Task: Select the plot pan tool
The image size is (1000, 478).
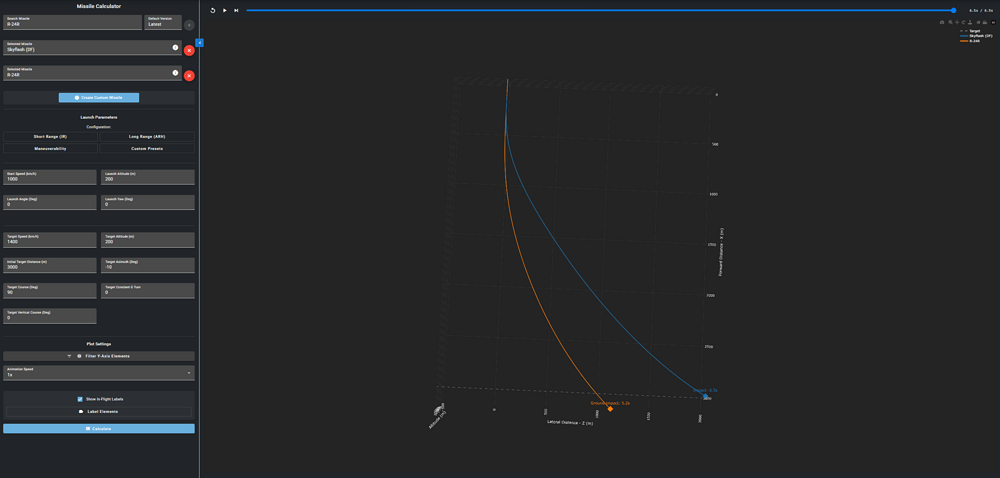Action: 957,22
